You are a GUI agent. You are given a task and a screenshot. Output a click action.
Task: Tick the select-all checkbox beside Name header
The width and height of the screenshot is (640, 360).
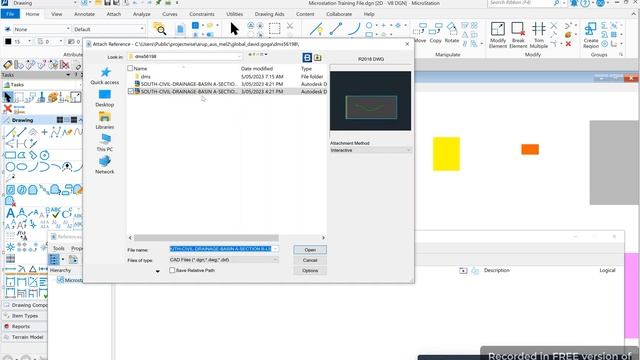130,68
